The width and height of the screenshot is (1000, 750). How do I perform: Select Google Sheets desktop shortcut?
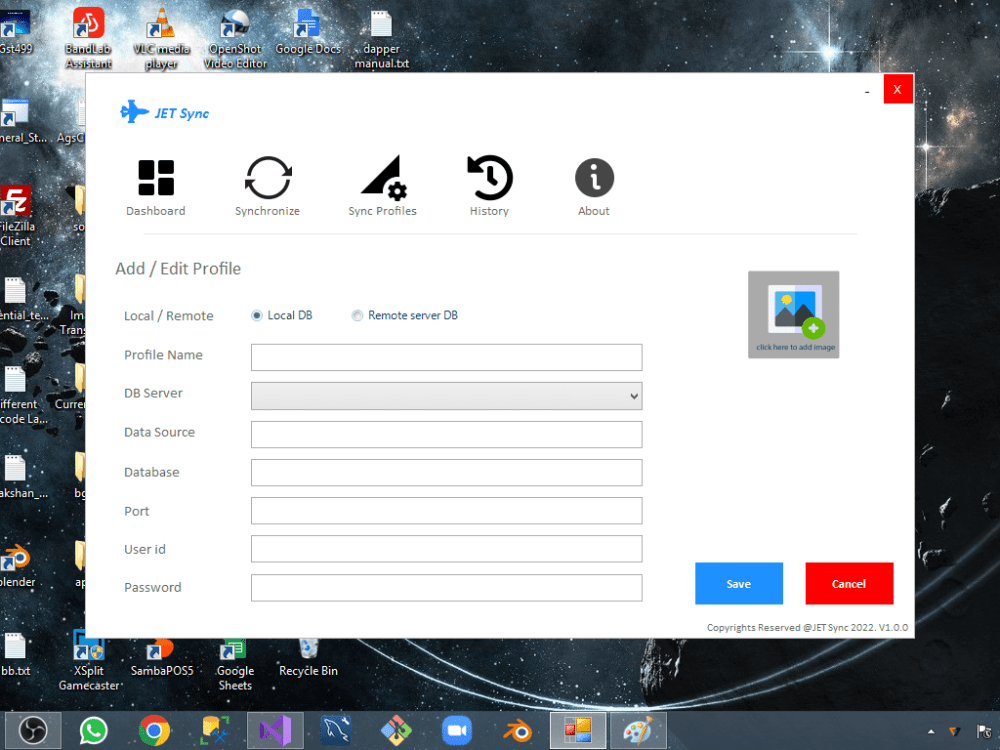click(x=235, y=663)
